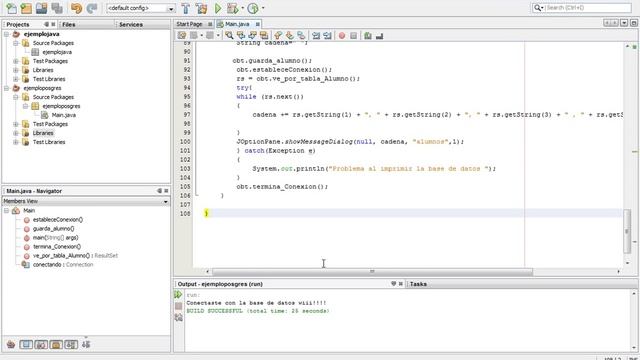Close the Main.java editor tab
This screenshot has width=640, height=360.
click(258, 24)
